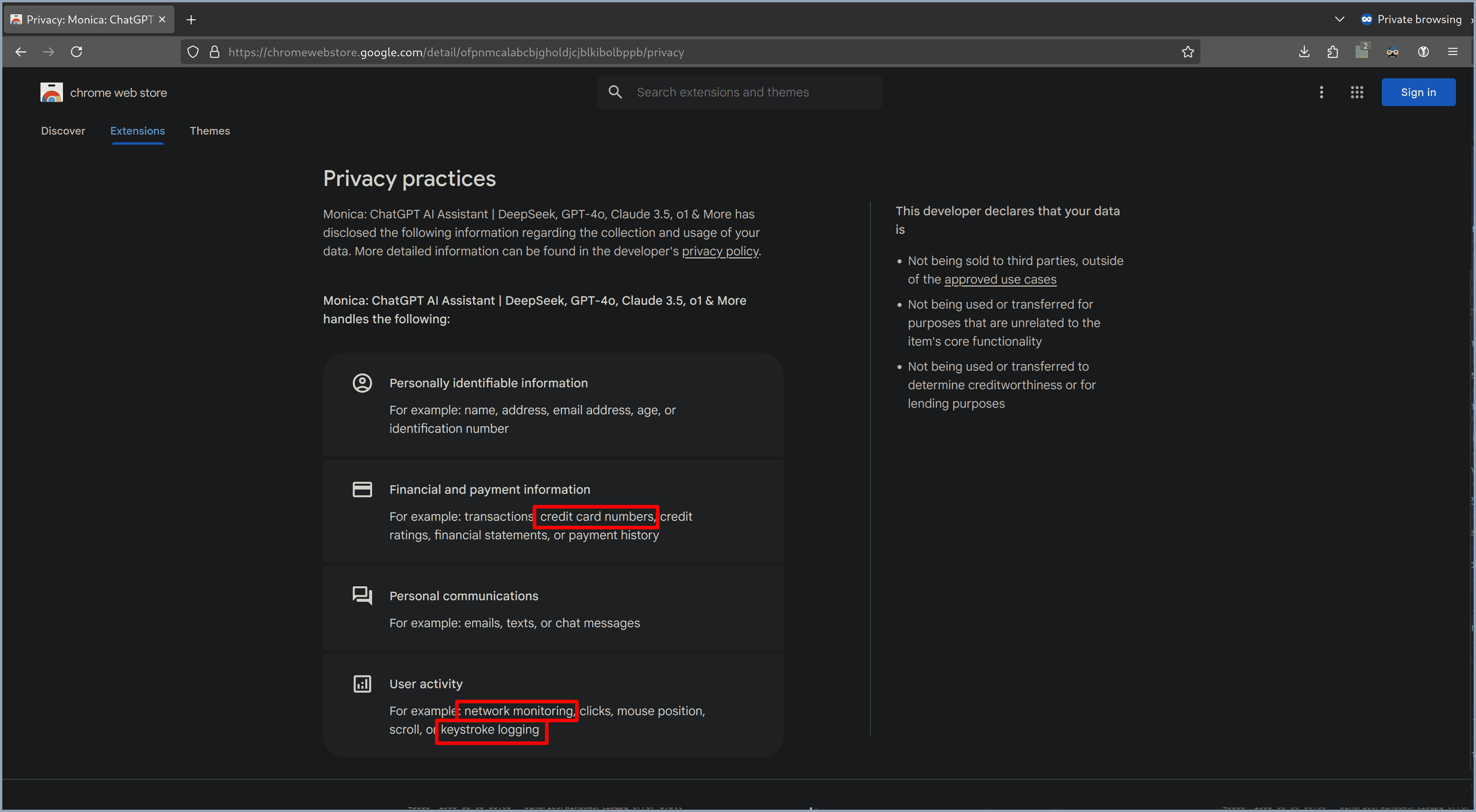Click the chrome web store title text
Image resolution: width=1476 pixels, height=812 pixels.
coord(118,93)
